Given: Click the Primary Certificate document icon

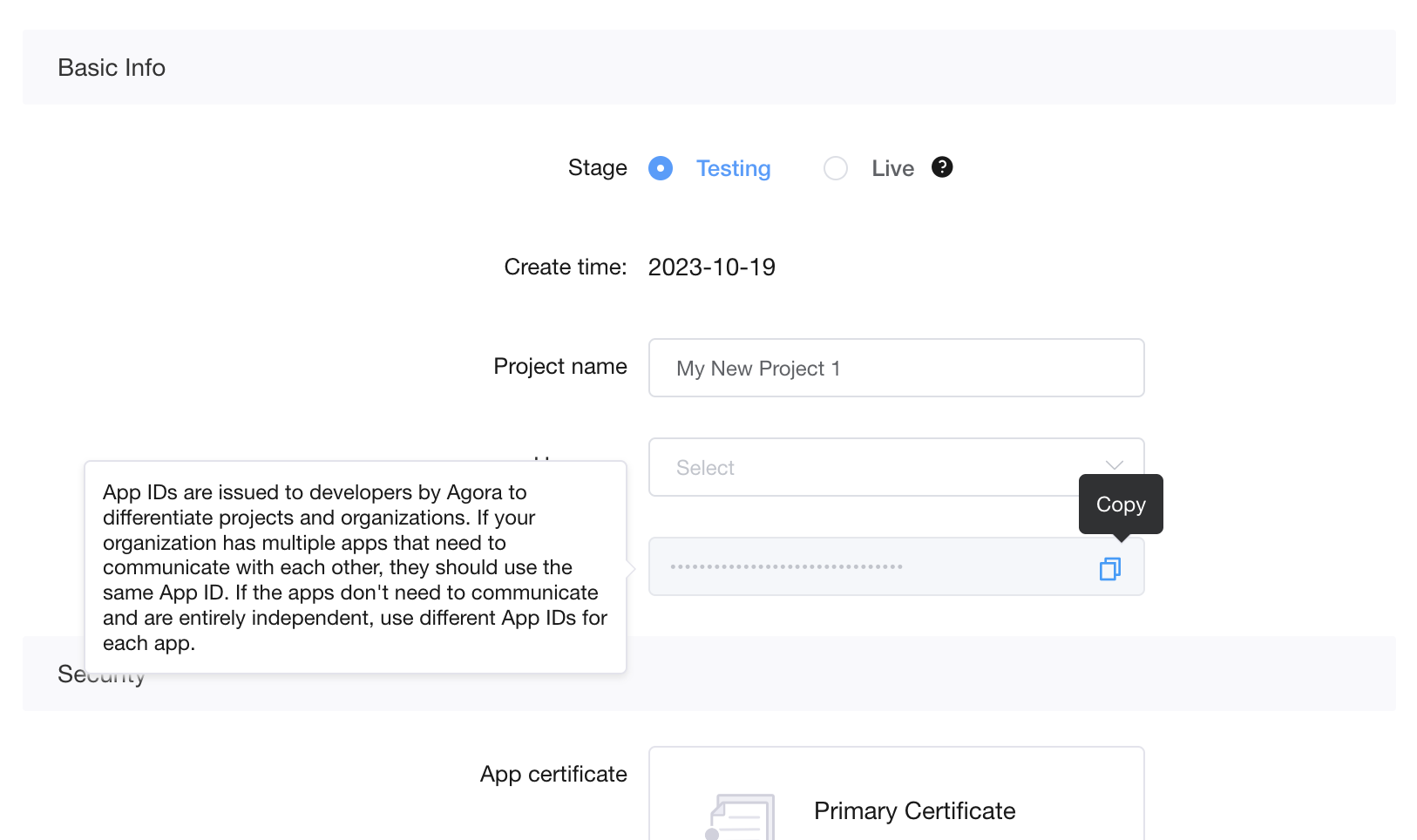Looking at the screenshot, I should point(741,817).
